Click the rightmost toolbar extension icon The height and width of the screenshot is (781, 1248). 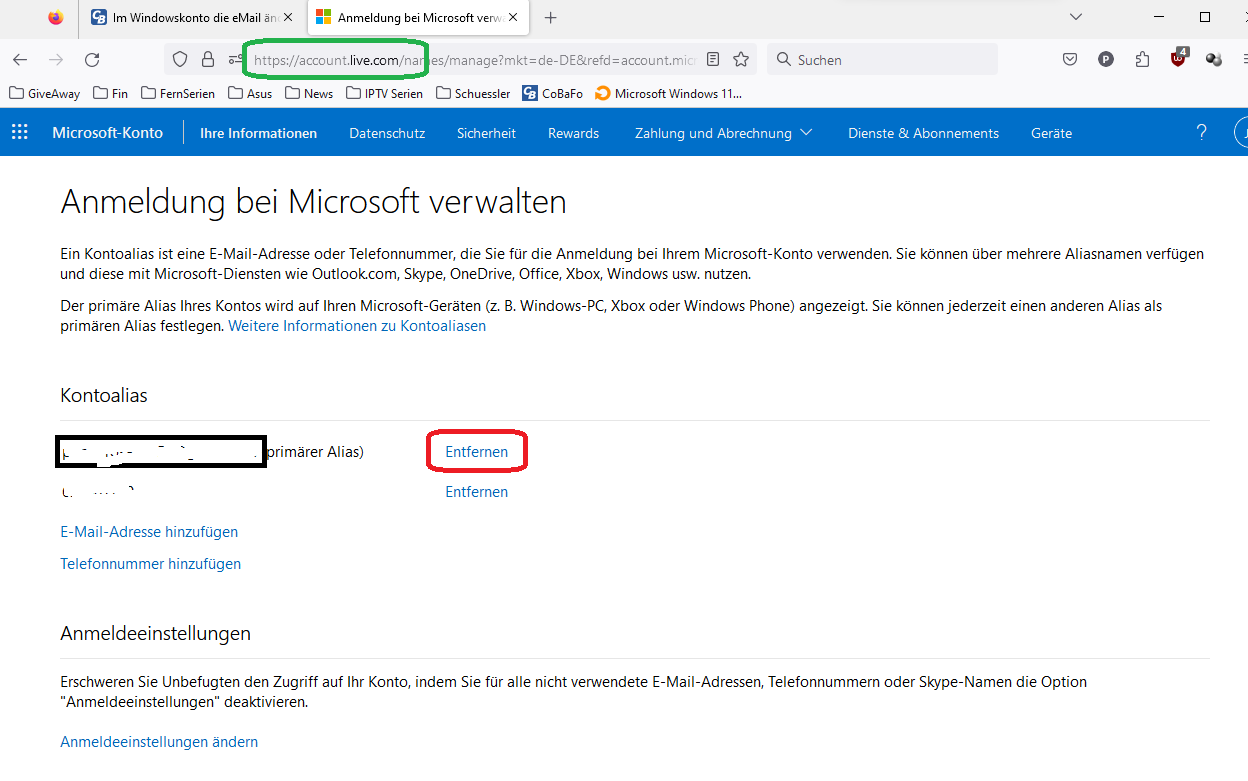[x=1214, y=60]
